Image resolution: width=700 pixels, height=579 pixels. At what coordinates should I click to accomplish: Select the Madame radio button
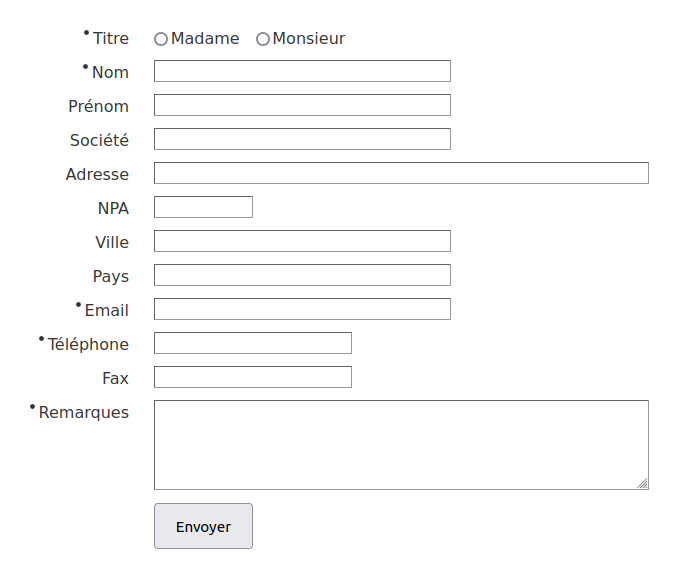161,39
